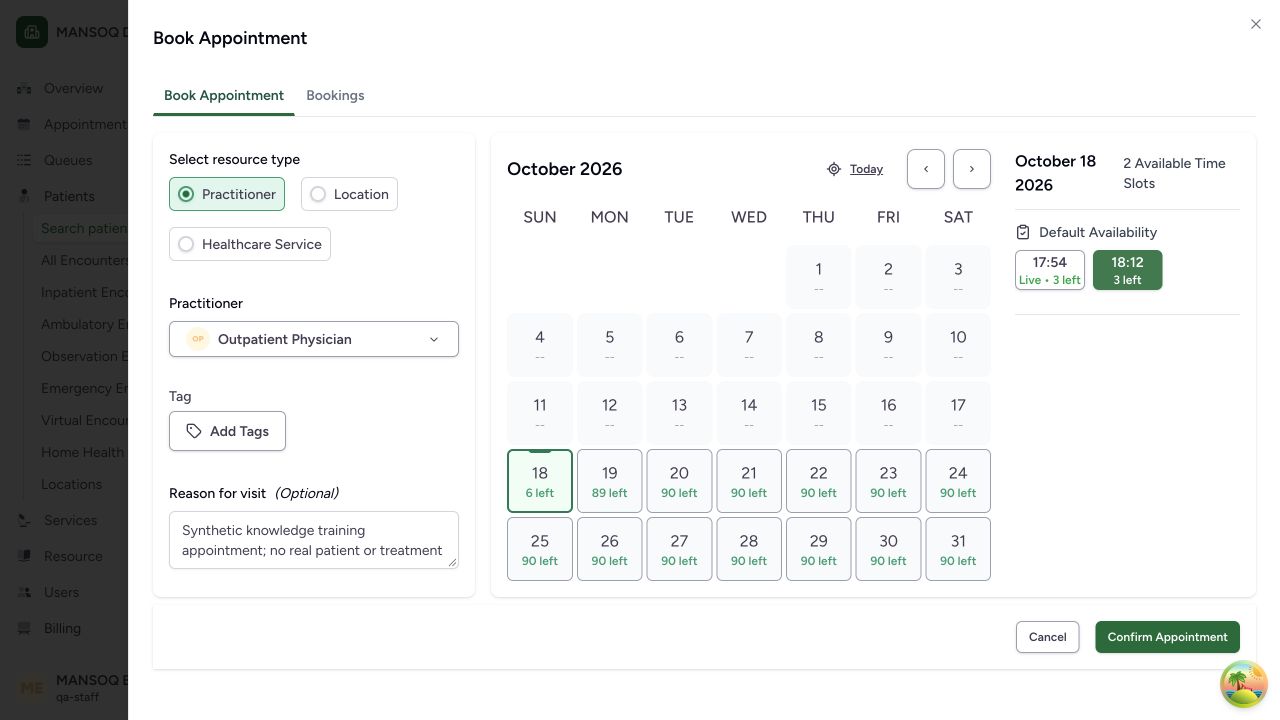Open the beach avatar widget

1244,684
